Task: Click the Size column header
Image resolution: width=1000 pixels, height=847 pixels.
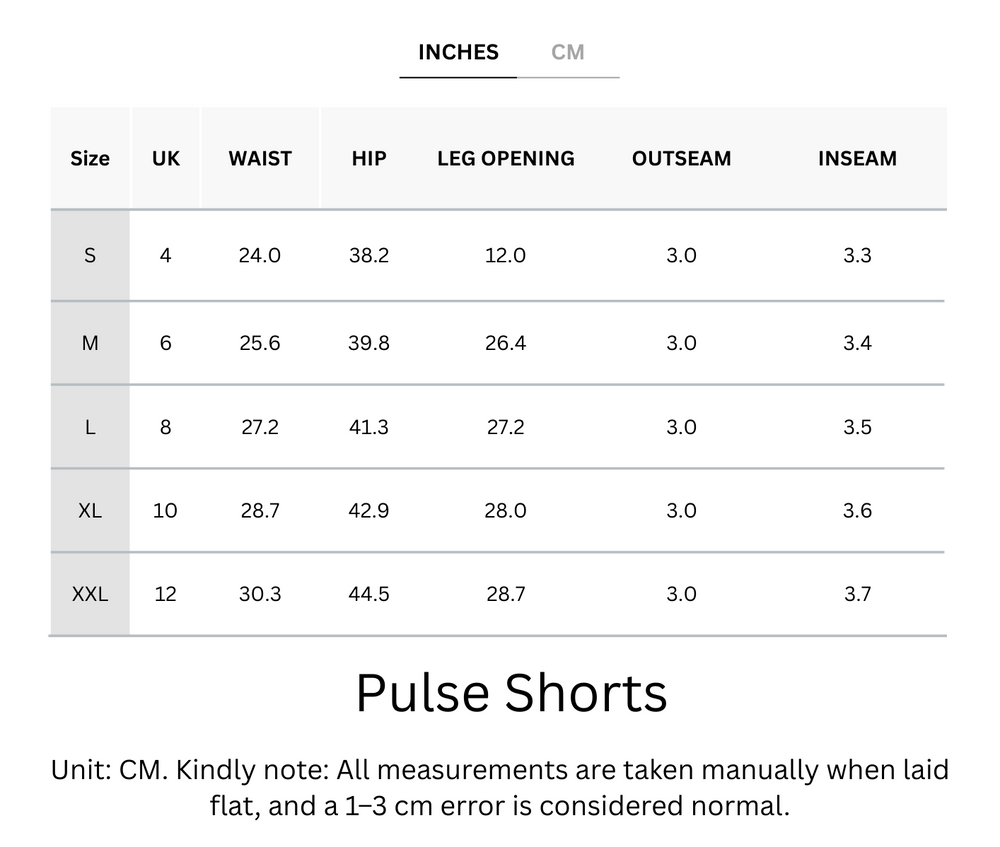Action: coord(90,158)
